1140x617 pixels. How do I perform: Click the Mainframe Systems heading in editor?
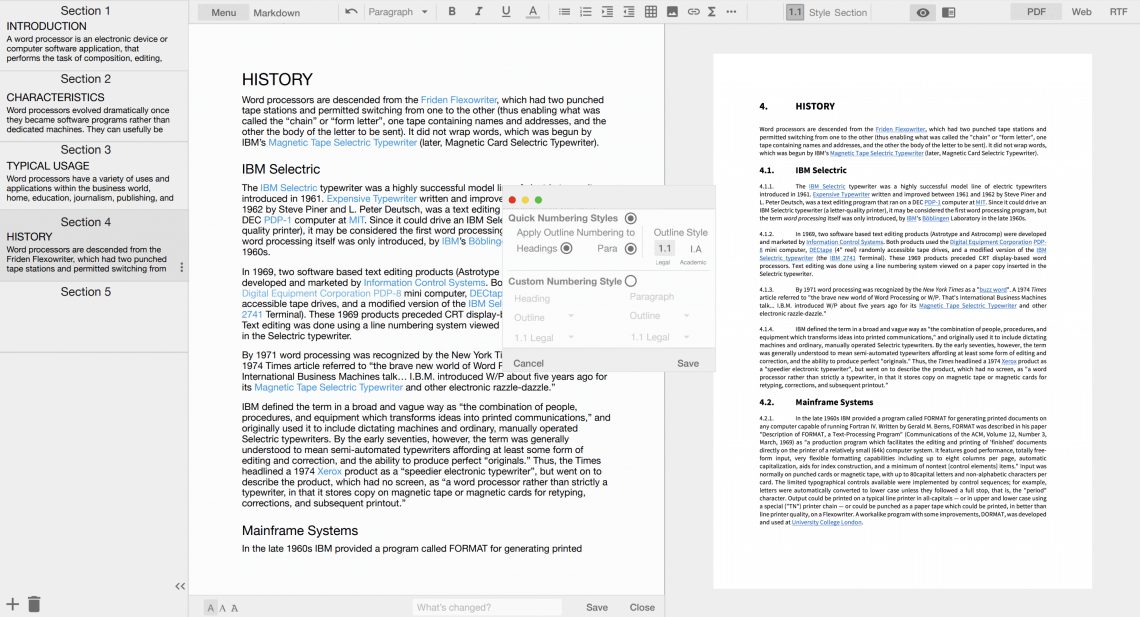coord(300,531)
